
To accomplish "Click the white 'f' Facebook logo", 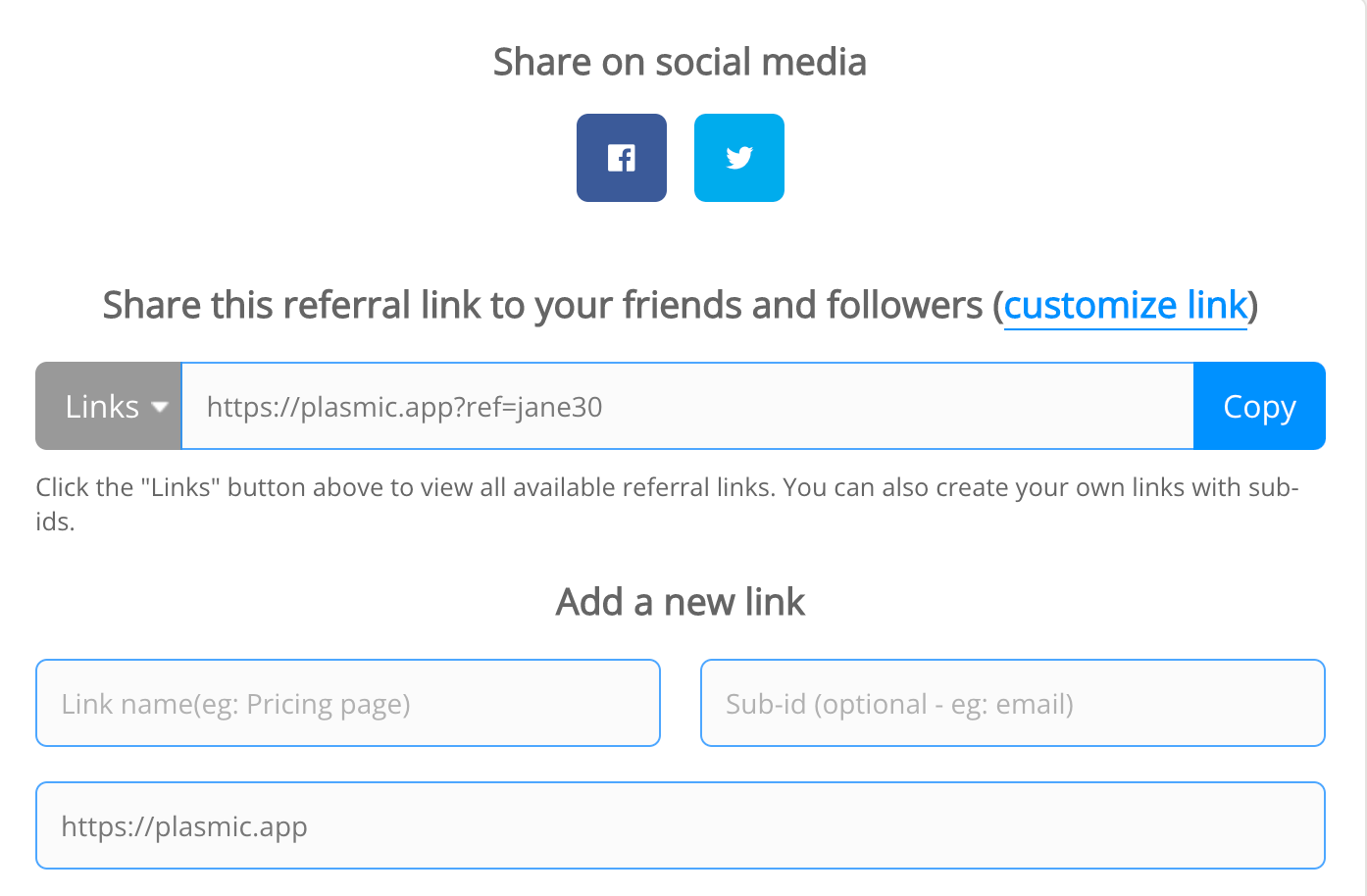I will 622,158.
